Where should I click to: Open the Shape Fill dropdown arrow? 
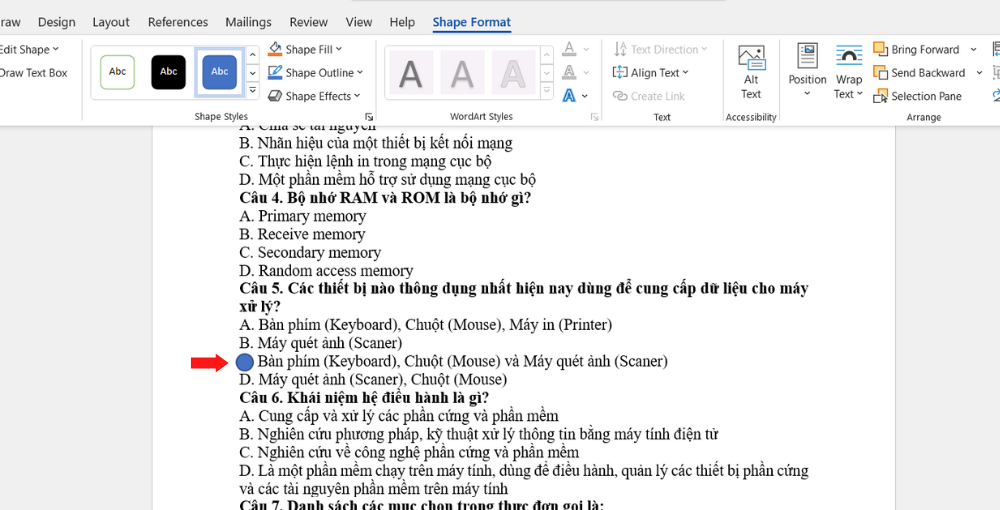[x=339, y=50]
